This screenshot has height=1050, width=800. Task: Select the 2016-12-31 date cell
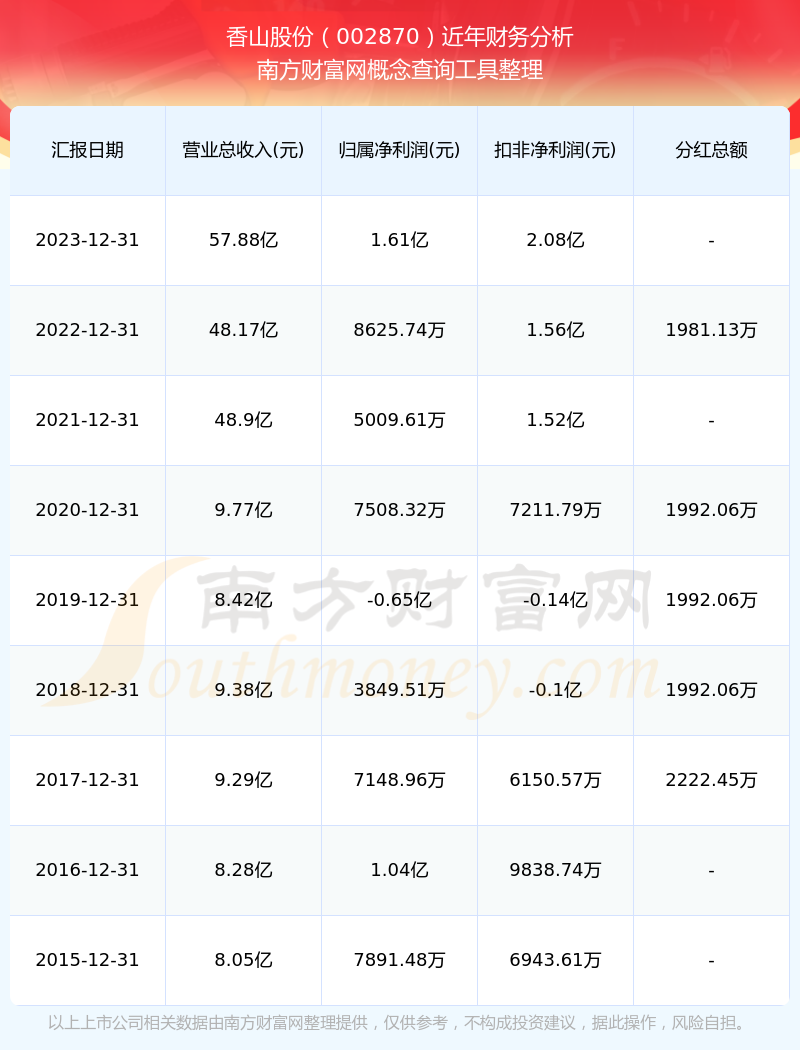point(87,870)
